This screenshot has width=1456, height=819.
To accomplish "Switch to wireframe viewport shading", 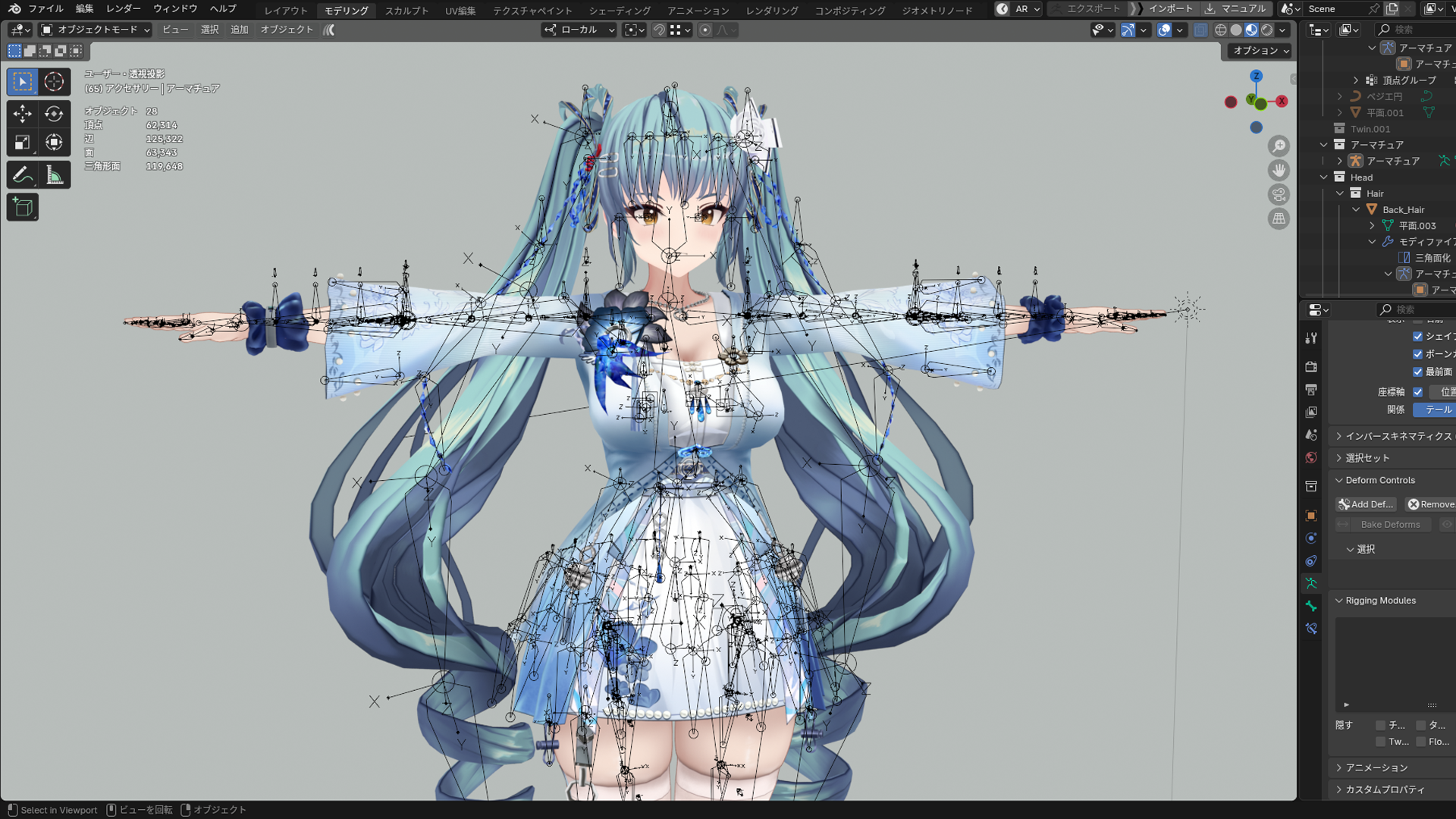I will [1221, 30].
